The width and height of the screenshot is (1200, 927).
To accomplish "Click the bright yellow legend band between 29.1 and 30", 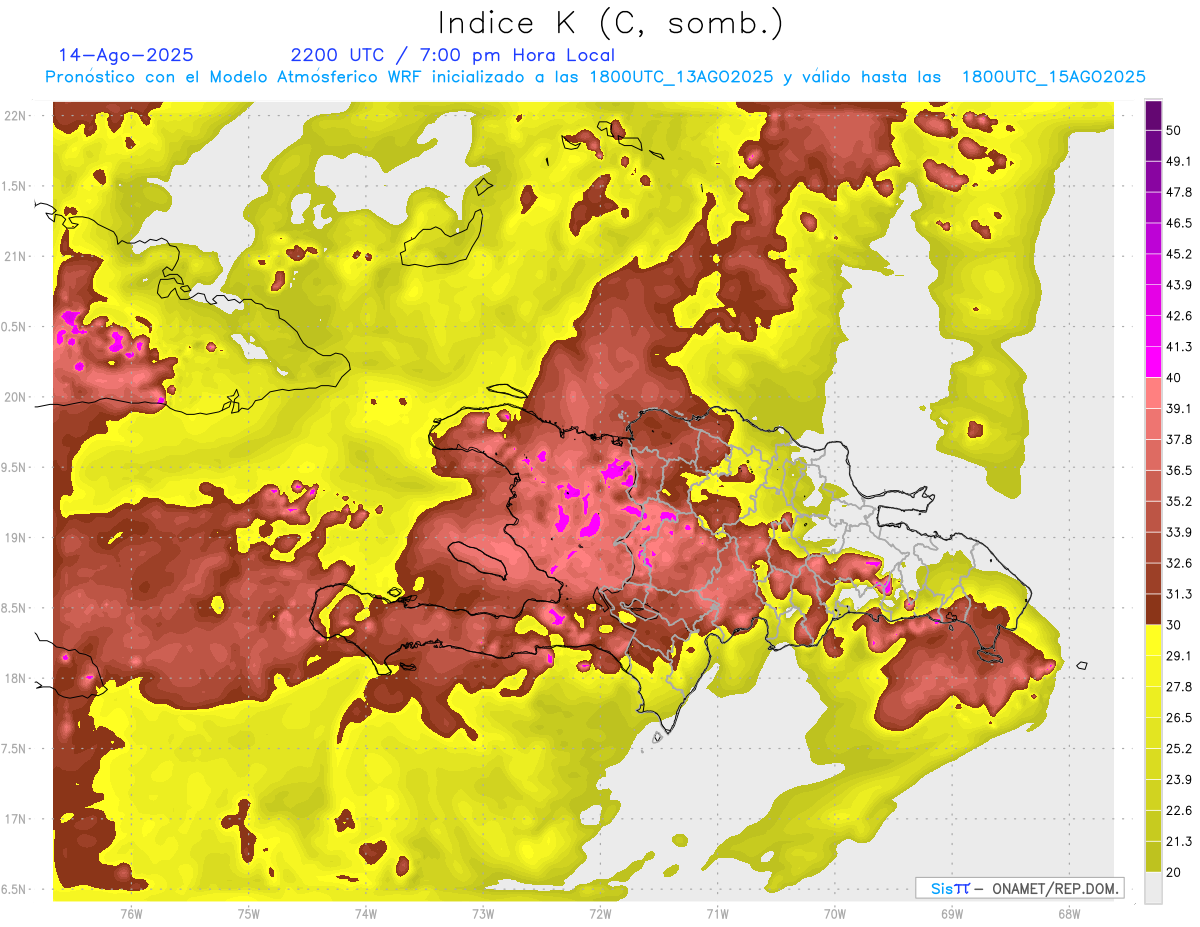I will tap(1153, 640).
